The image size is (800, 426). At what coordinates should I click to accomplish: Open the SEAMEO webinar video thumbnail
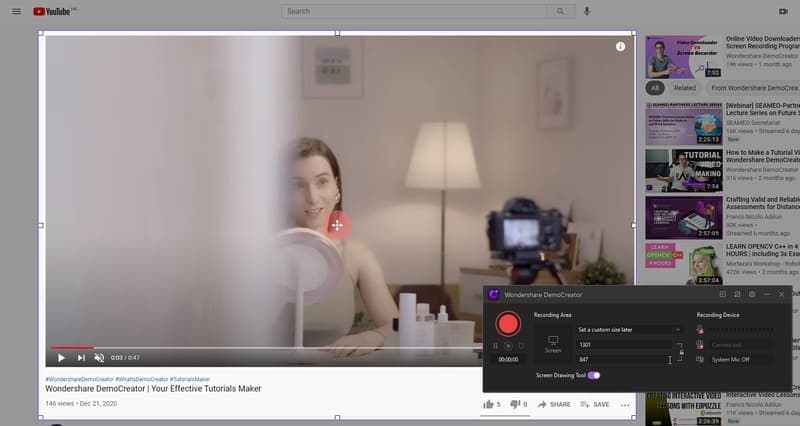pos(684,124)
